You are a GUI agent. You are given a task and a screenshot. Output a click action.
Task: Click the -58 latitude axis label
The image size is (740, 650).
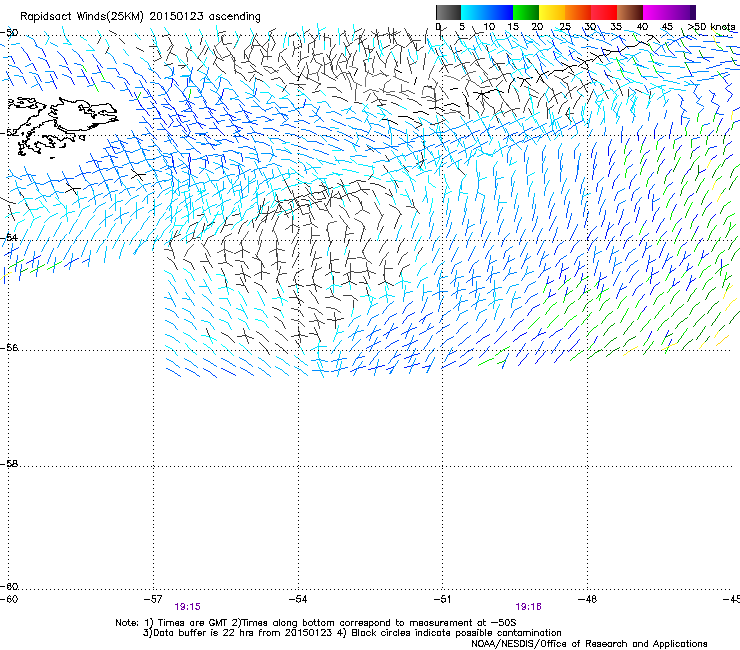coord(9,464)
